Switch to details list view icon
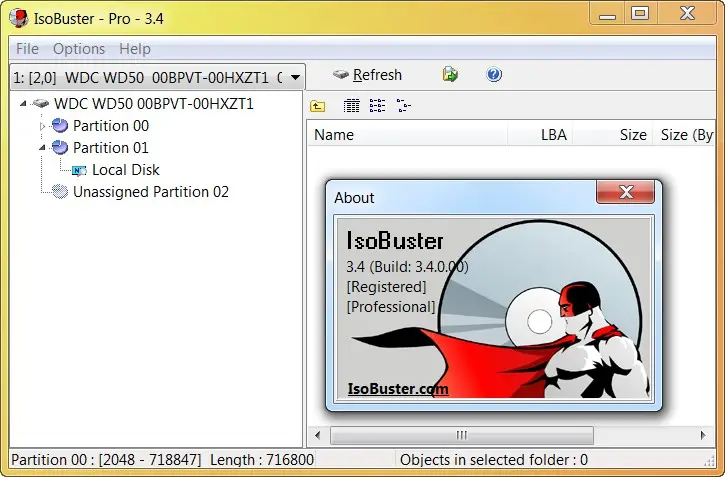The image size is (725, 477). click(351, 106)
